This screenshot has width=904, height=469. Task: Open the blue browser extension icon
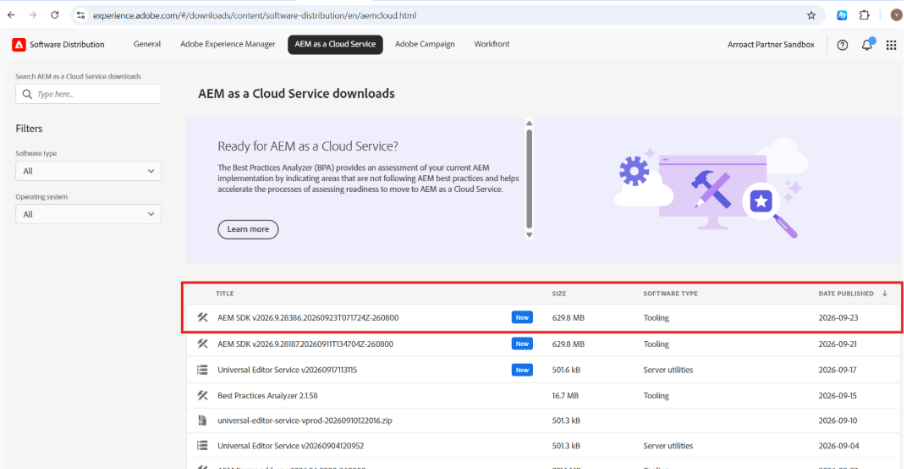pos(842,16)
